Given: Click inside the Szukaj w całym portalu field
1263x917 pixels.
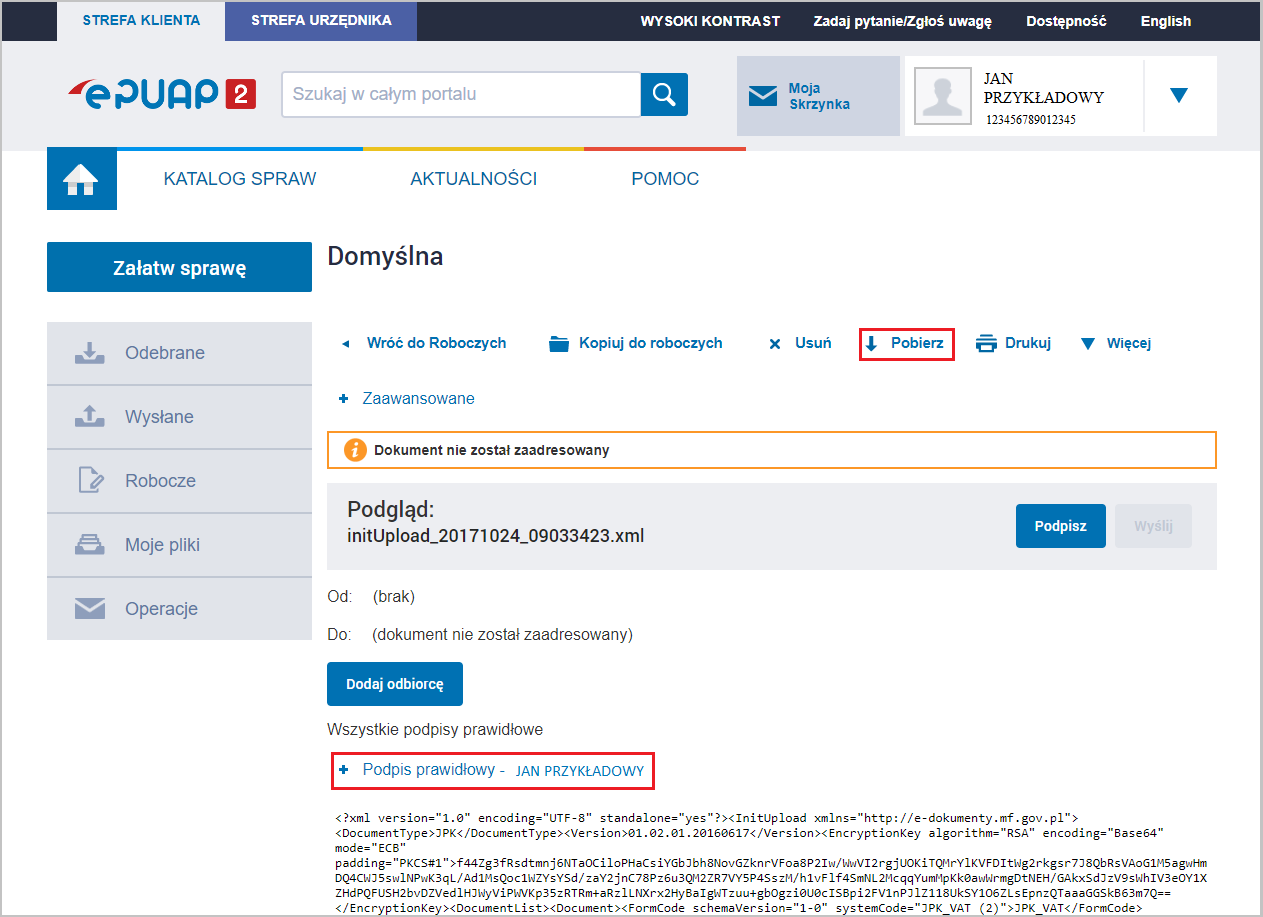Looking at the screenshot, I should [460, 95].
